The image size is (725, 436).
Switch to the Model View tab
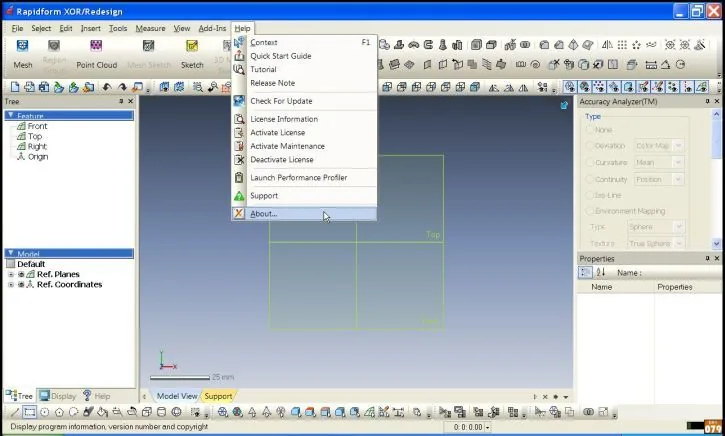[x=177, y=396]
